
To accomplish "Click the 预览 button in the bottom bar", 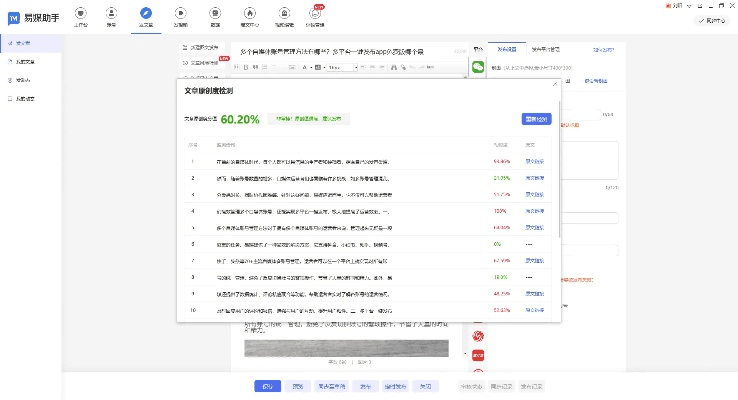I will (x=297, y=386).
